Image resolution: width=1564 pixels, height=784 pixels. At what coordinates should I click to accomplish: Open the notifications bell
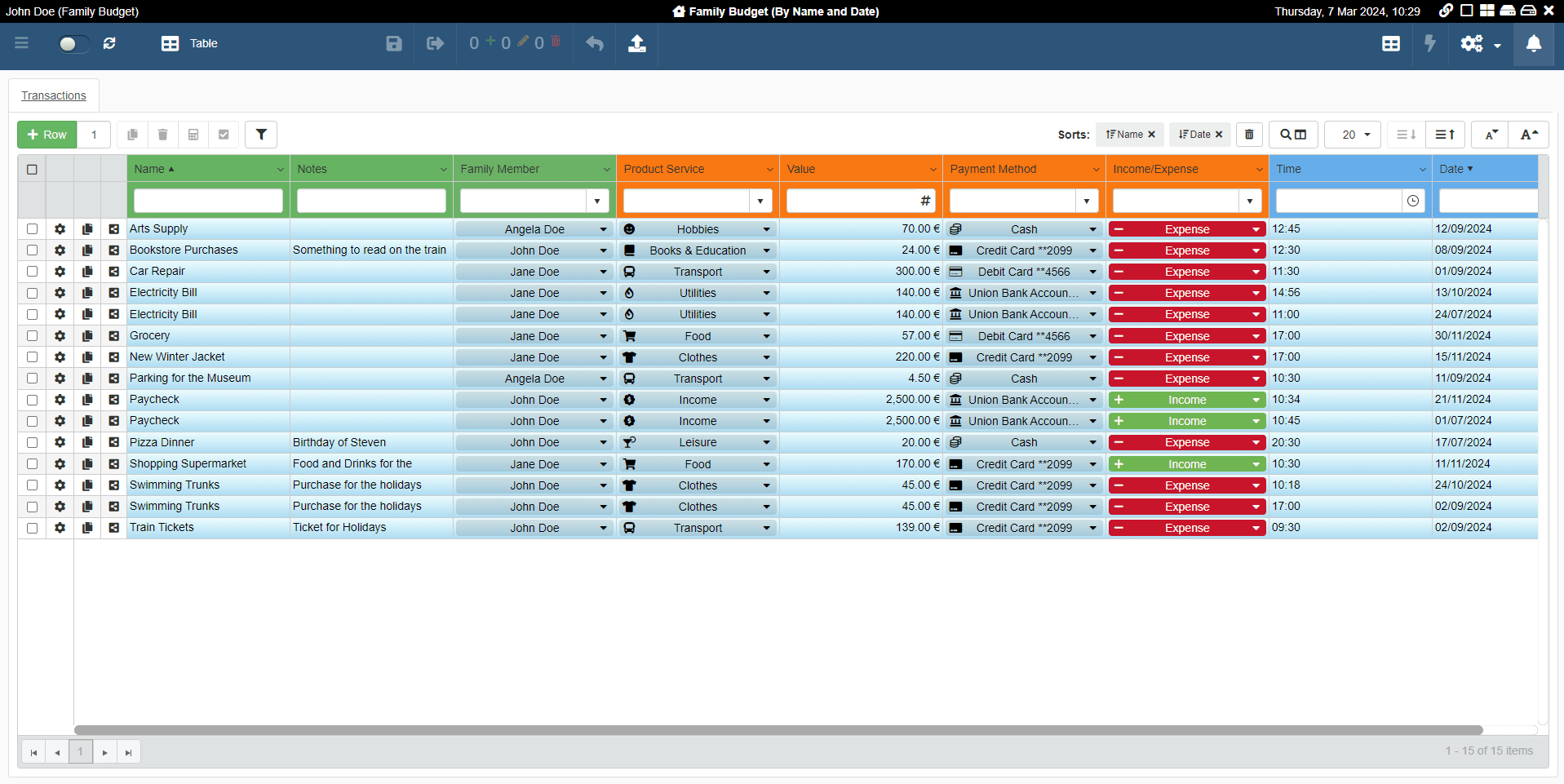[x=1534, y=43]
